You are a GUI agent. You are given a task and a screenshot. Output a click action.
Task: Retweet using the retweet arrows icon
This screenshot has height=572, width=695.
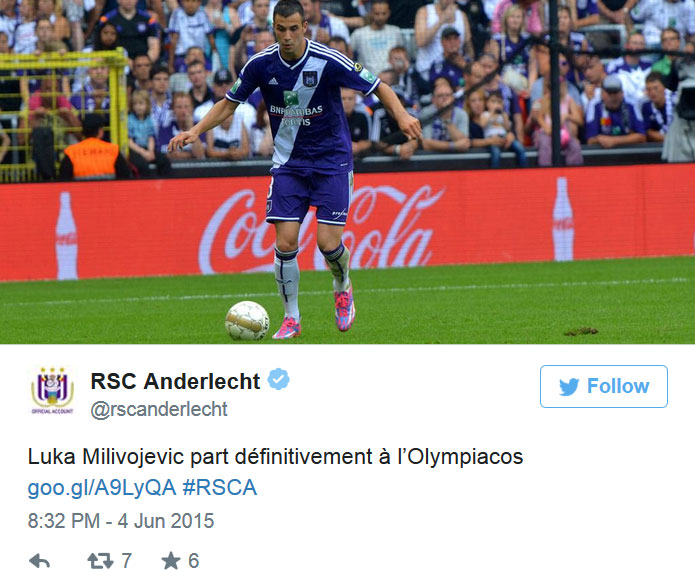(x=100, y=561)
